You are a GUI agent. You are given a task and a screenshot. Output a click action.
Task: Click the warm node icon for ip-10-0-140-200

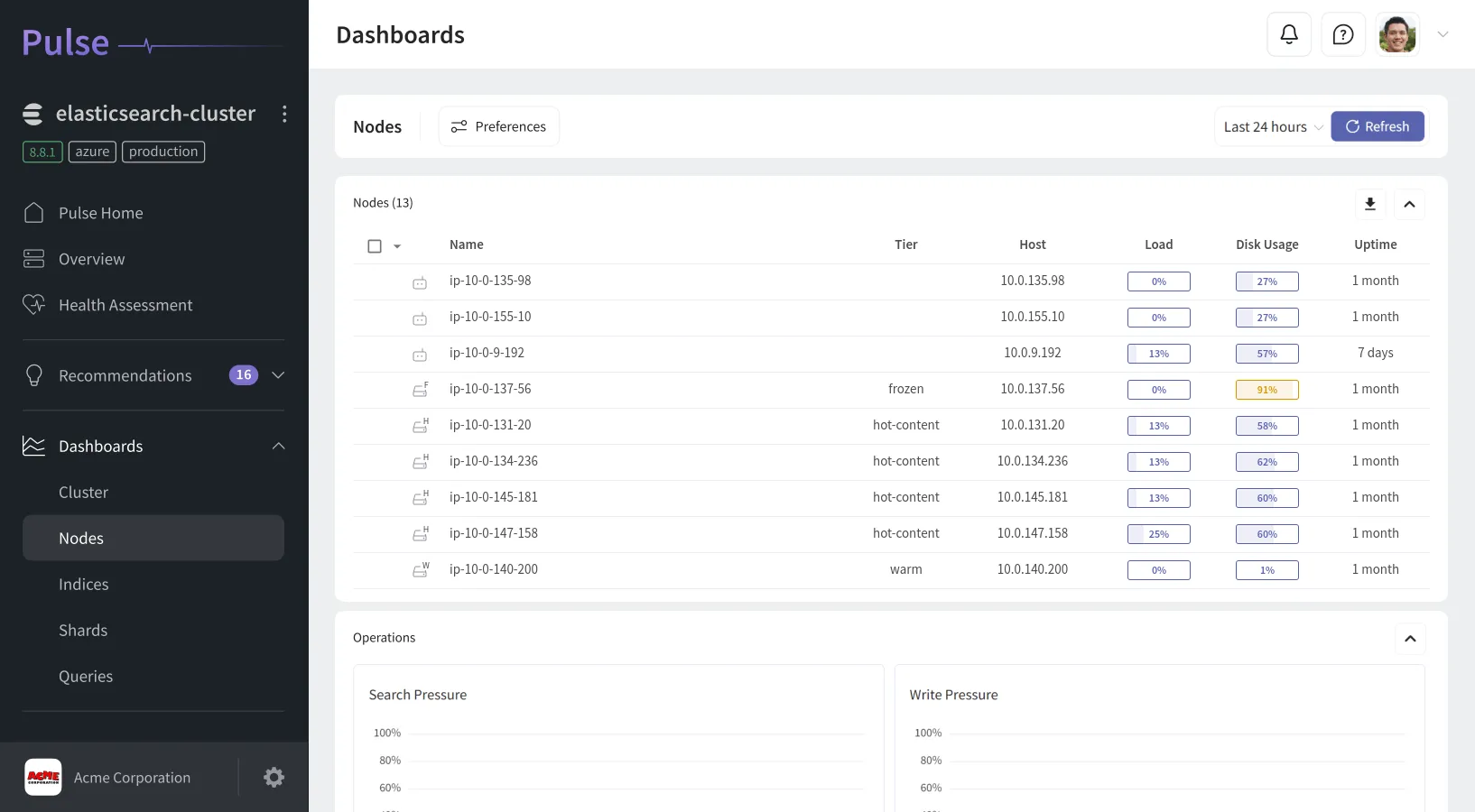tap(420, 570)
